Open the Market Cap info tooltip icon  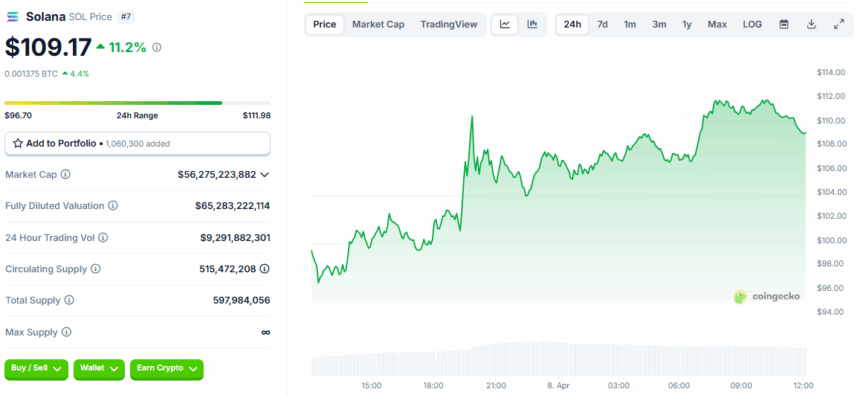tap(65, 174)
